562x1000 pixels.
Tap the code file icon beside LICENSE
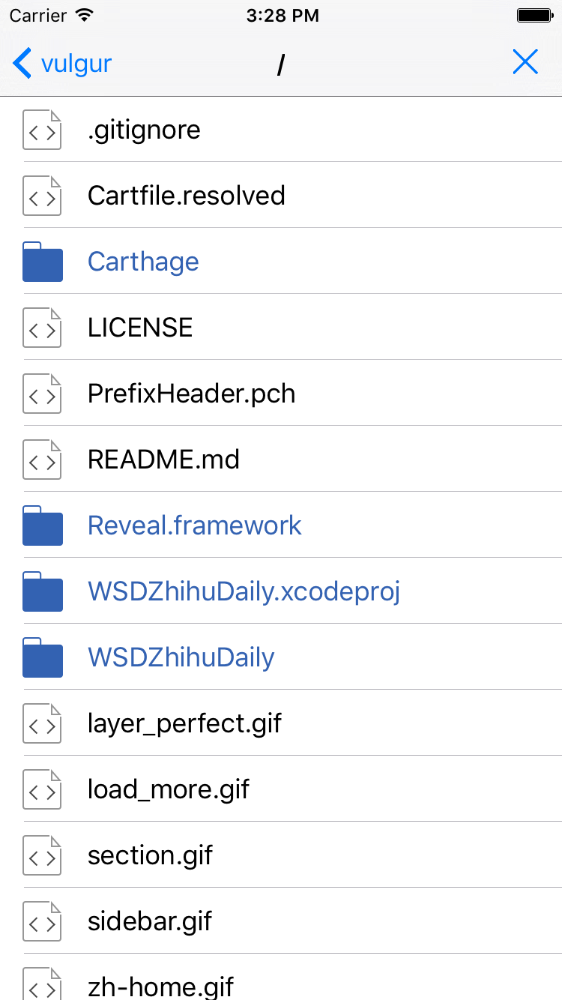[x=42, y=328]
